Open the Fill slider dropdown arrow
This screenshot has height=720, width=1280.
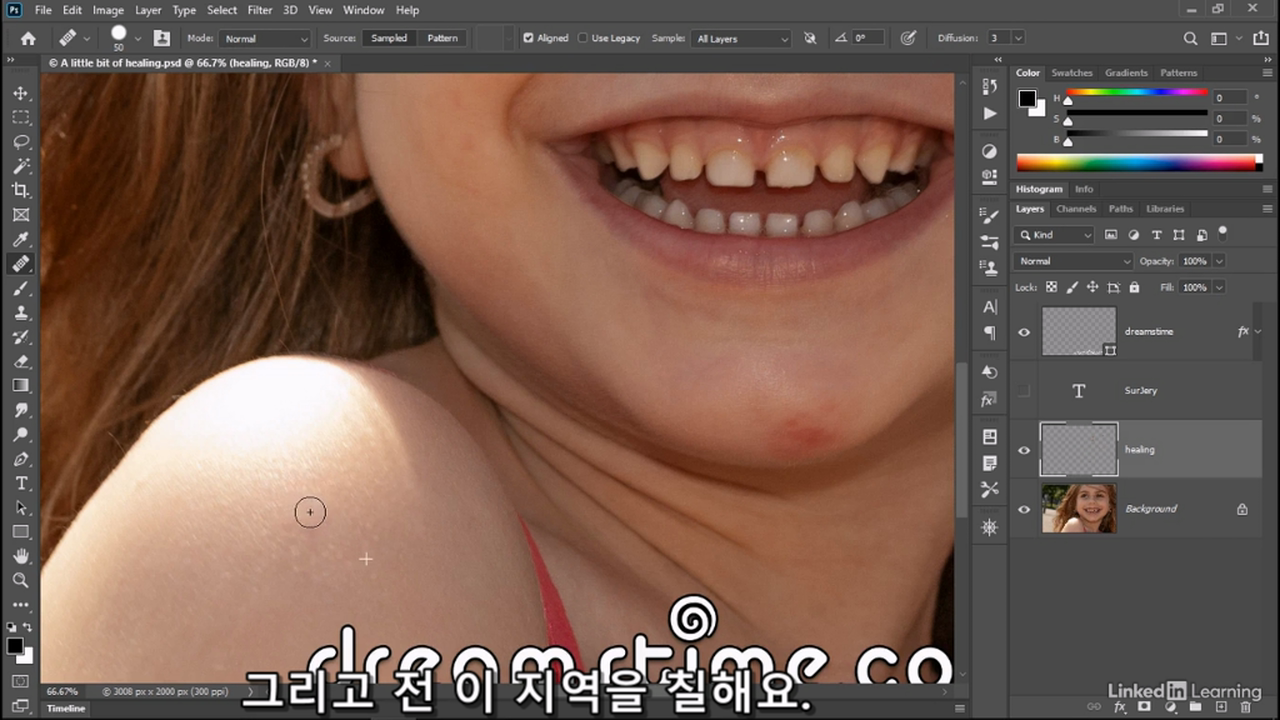[x=1219, y=287]
